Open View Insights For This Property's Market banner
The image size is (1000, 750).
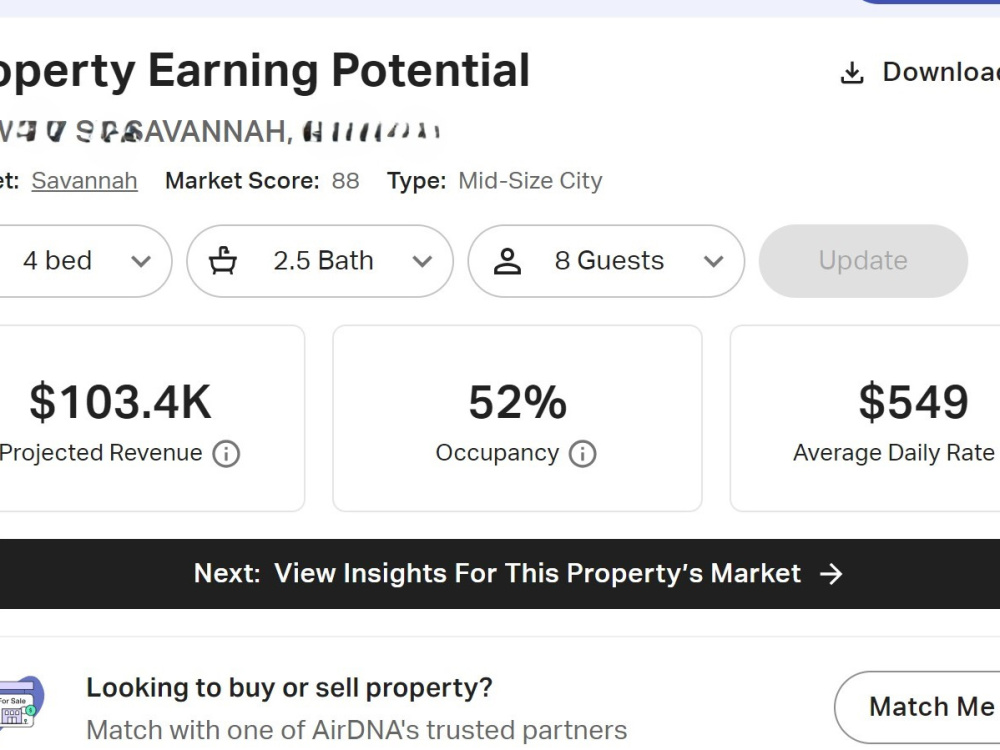500,574
